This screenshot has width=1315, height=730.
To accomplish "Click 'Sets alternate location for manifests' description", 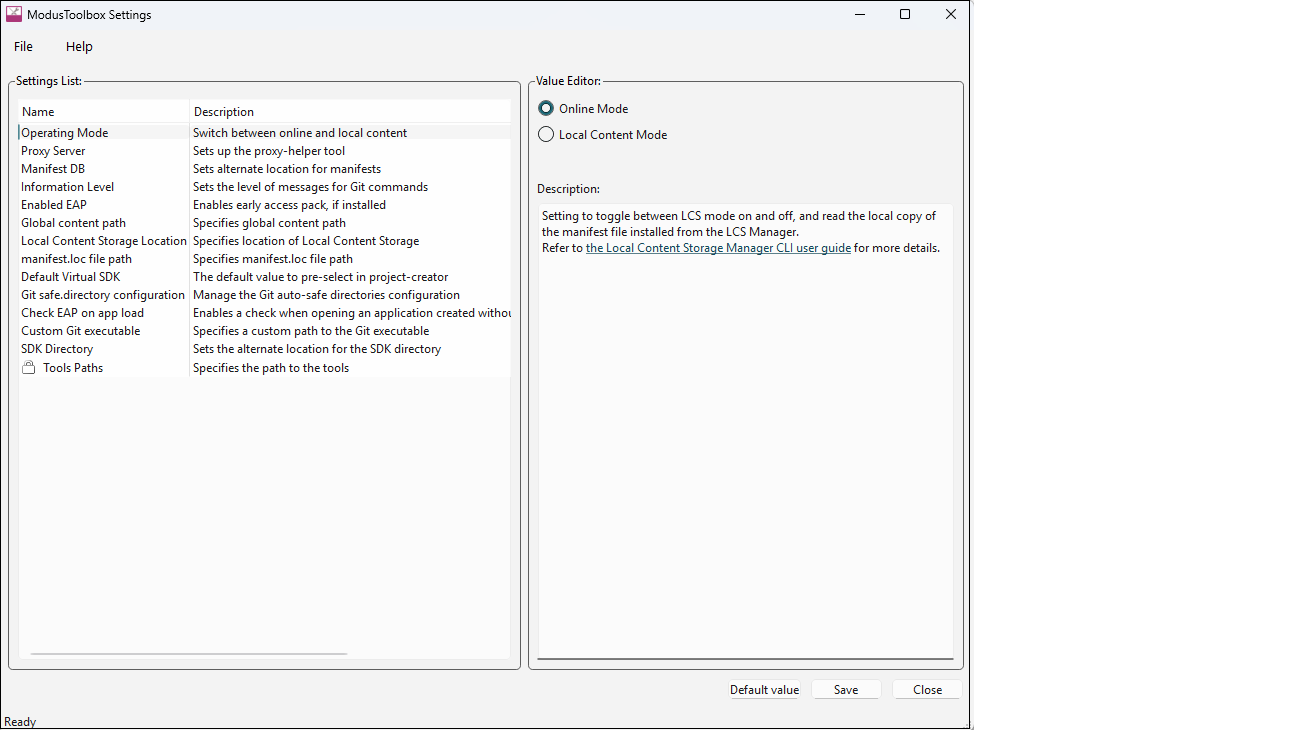I will click(287, 169).
